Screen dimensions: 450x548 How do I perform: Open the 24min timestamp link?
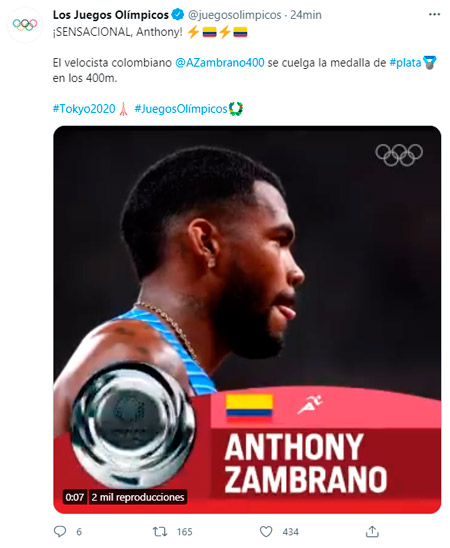(306, 15)
